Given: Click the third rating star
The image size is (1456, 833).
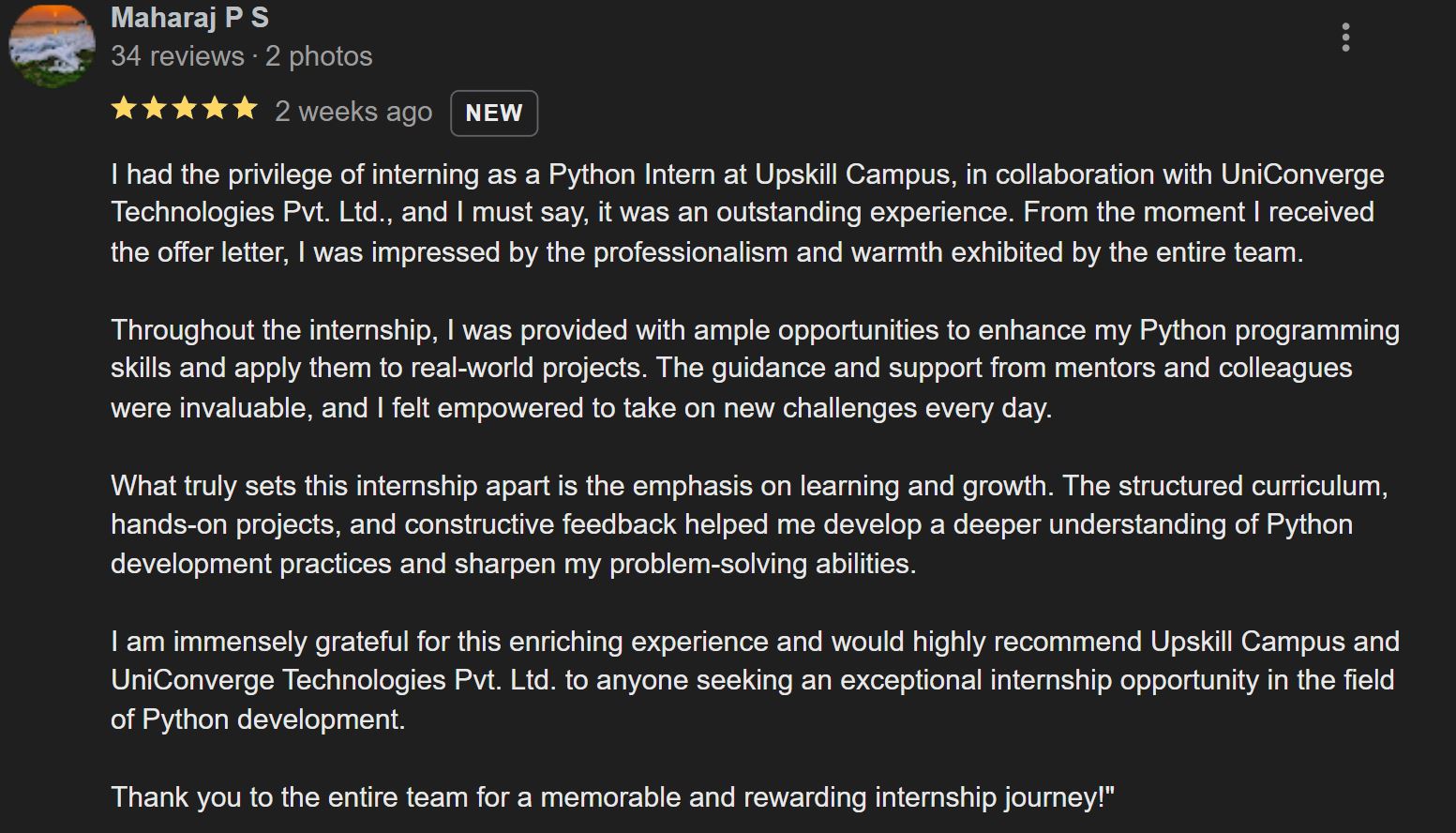Looking at the screenshot, I should click(x=185, y=109).
